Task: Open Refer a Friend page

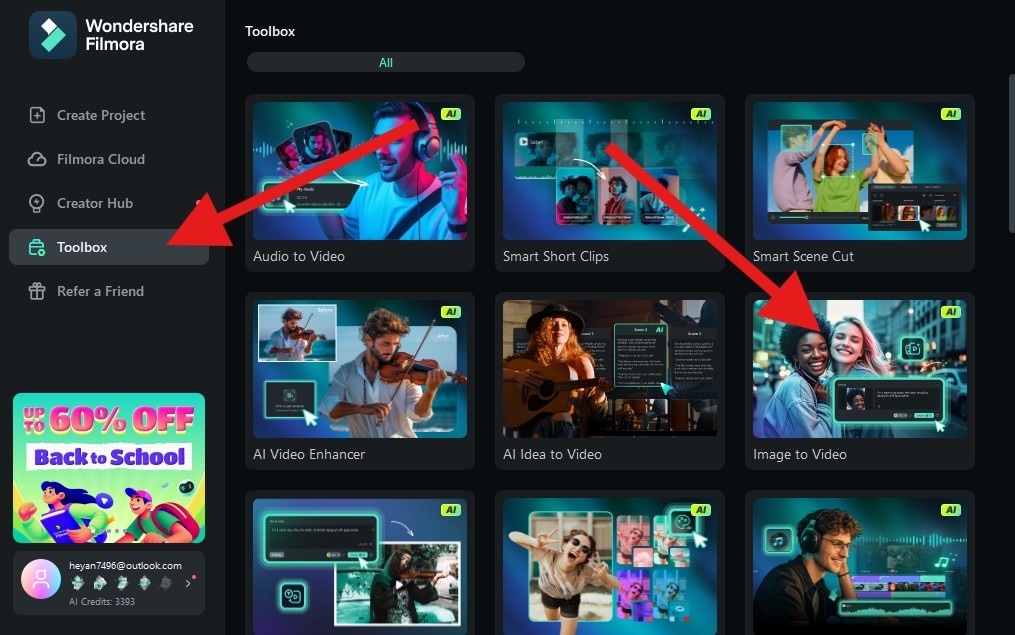Action: pyautogui.click(x=109, y=291)
